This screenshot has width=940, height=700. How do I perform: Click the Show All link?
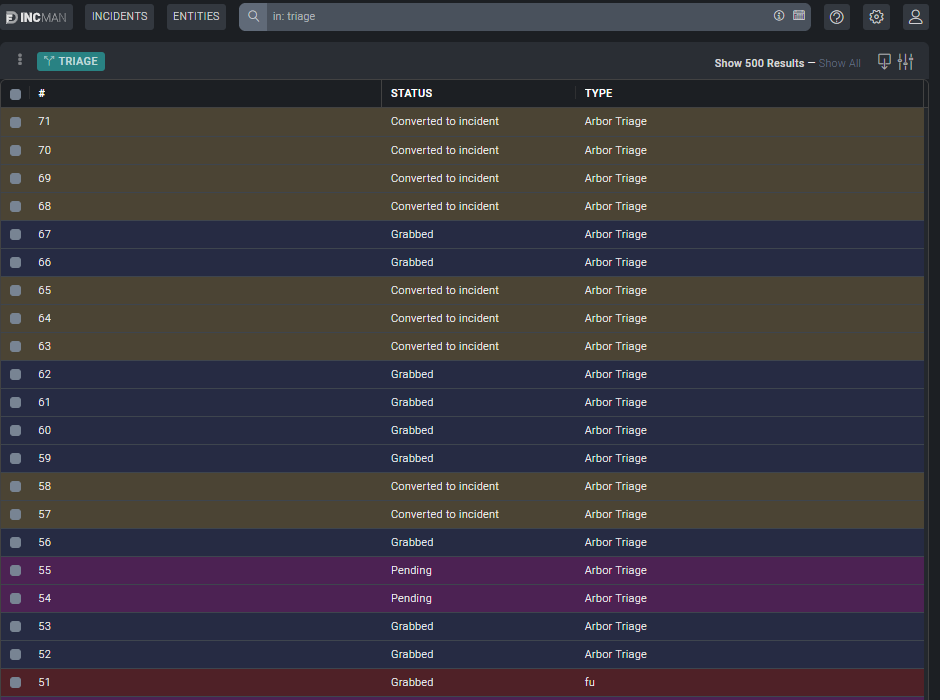[x=839, y=63]
